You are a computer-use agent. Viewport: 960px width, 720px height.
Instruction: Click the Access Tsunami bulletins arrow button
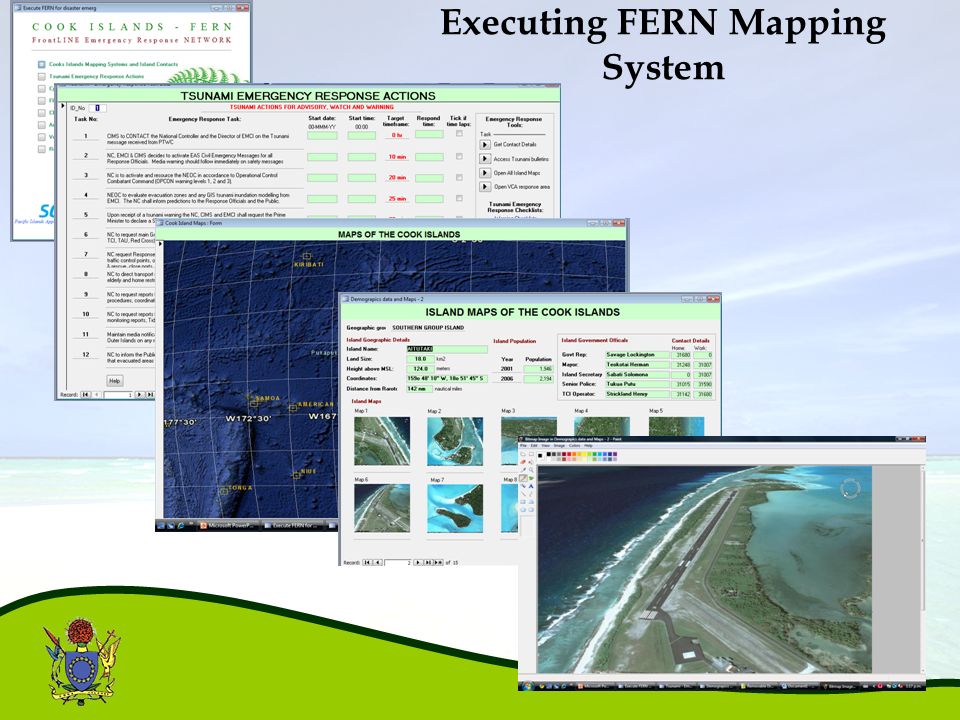[484, 159]
